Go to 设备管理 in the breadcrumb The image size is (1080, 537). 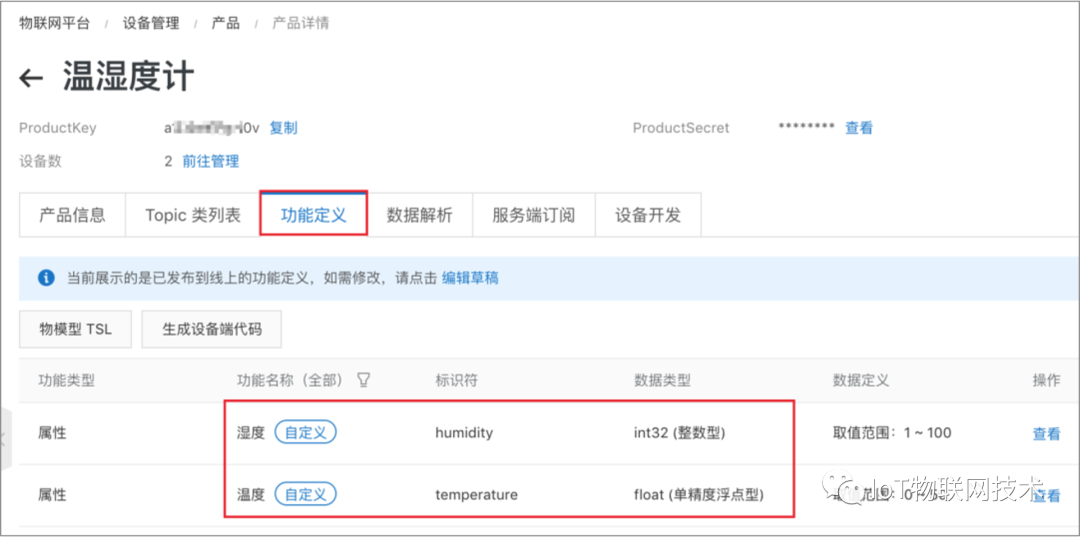tap(151, 23)
